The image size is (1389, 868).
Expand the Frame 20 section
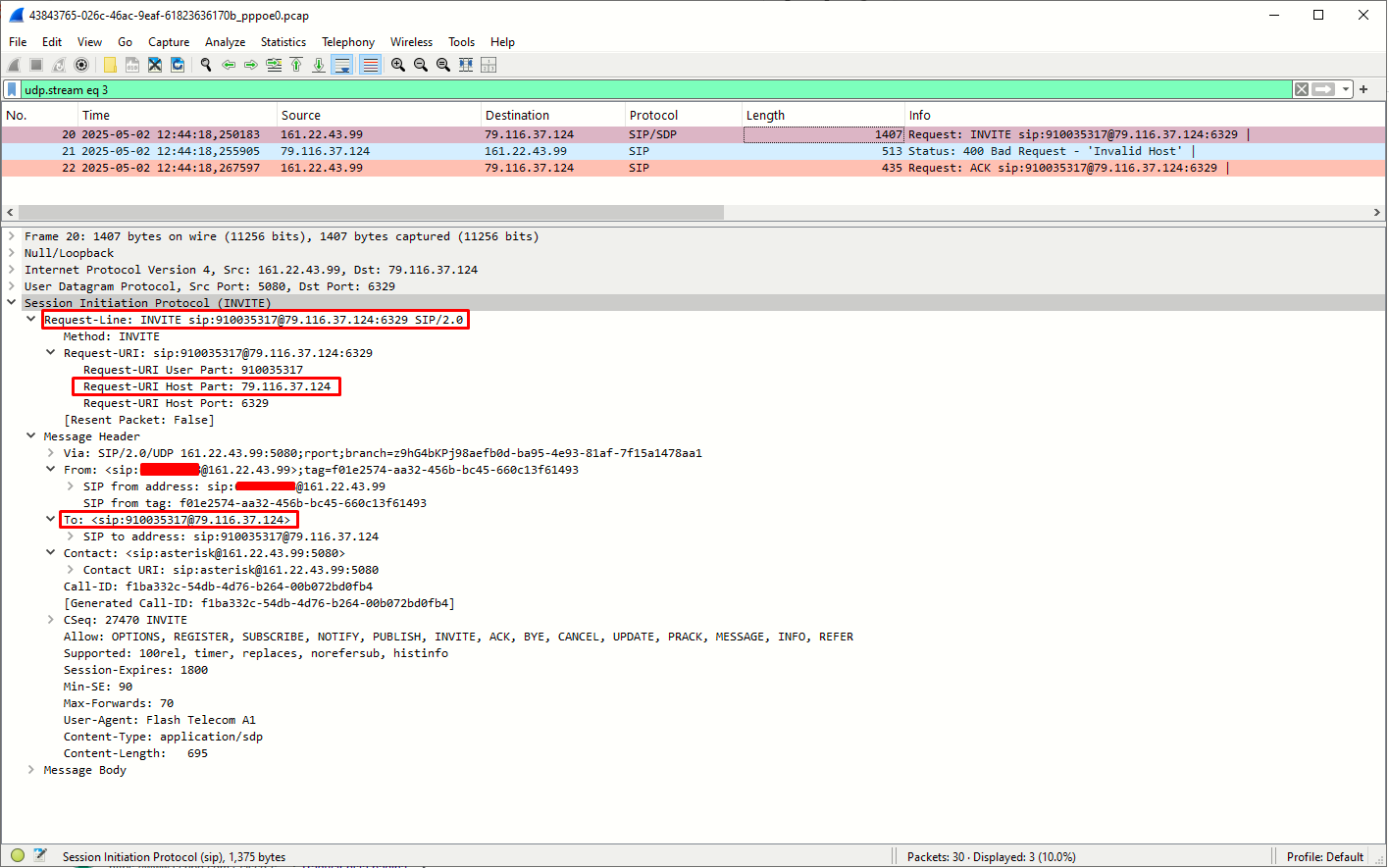(12, 236)
